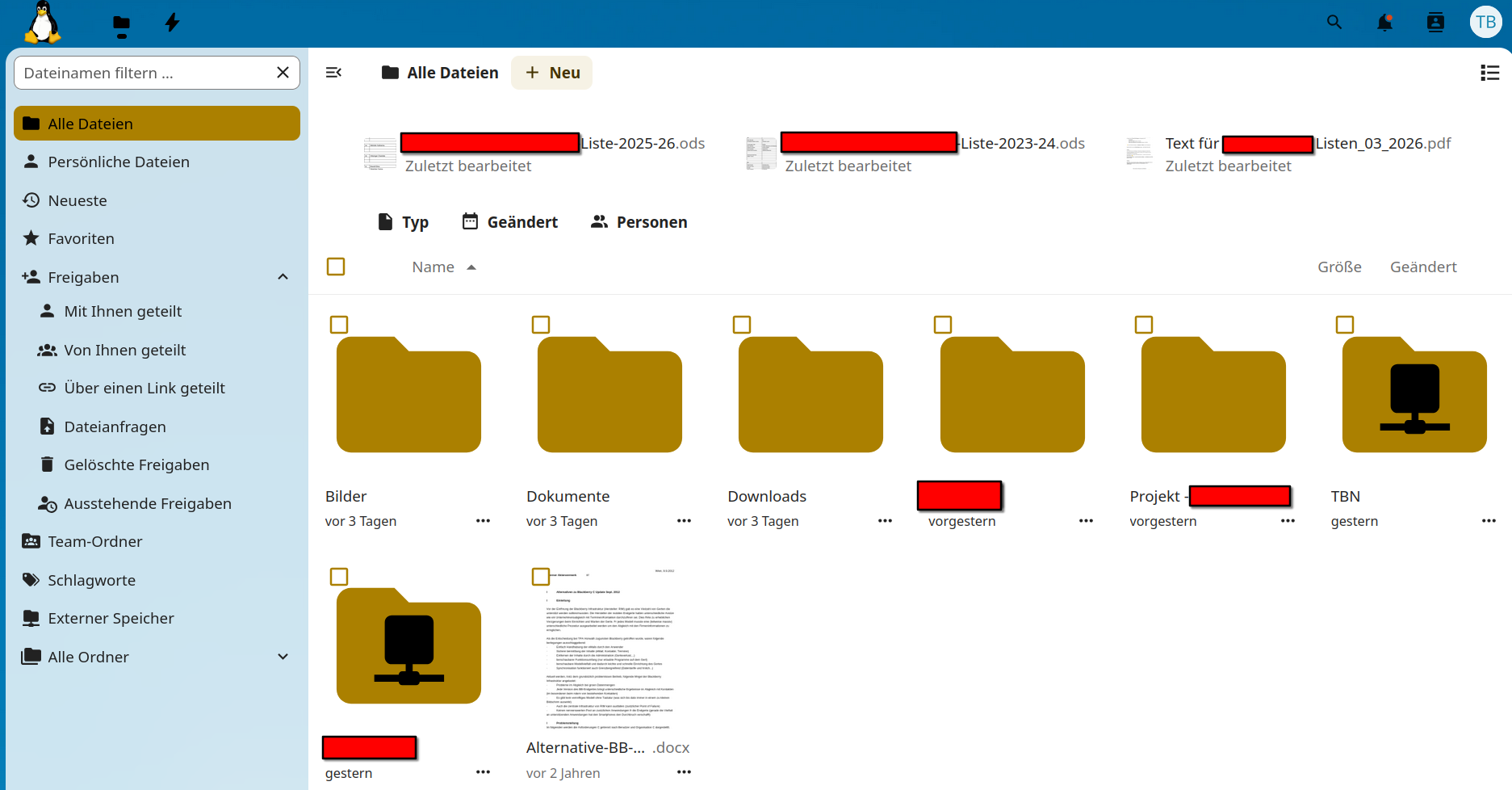
Task: Open the contacts menu icon
Action: coord(1435,23)
